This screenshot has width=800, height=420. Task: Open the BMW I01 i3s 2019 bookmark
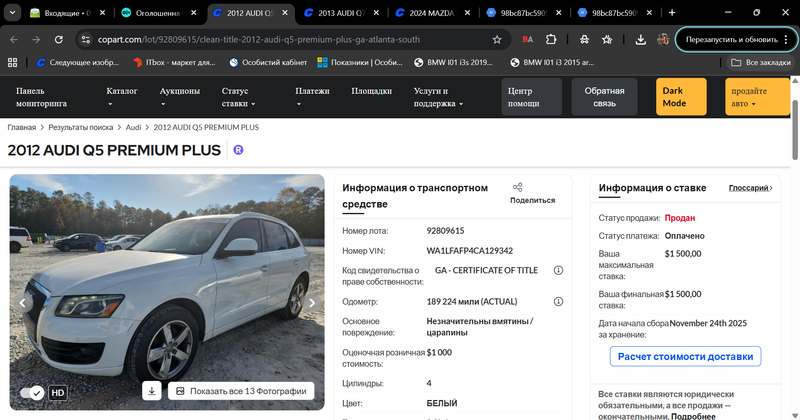point(454,62)
